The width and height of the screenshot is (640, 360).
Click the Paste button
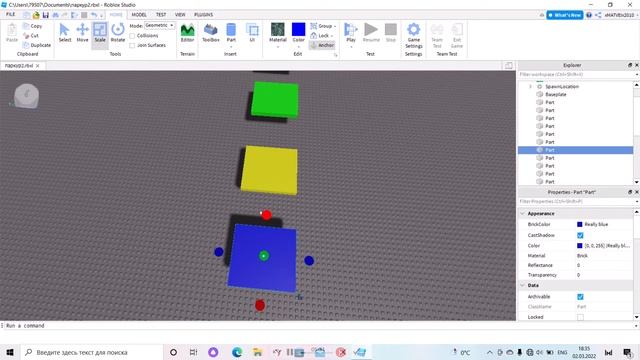click(x=12, y=33)
